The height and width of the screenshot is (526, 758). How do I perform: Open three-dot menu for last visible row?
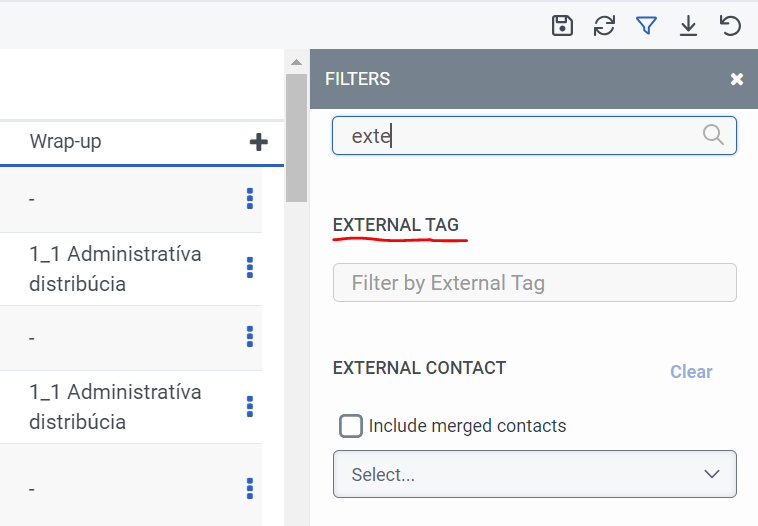click(250, 488)
